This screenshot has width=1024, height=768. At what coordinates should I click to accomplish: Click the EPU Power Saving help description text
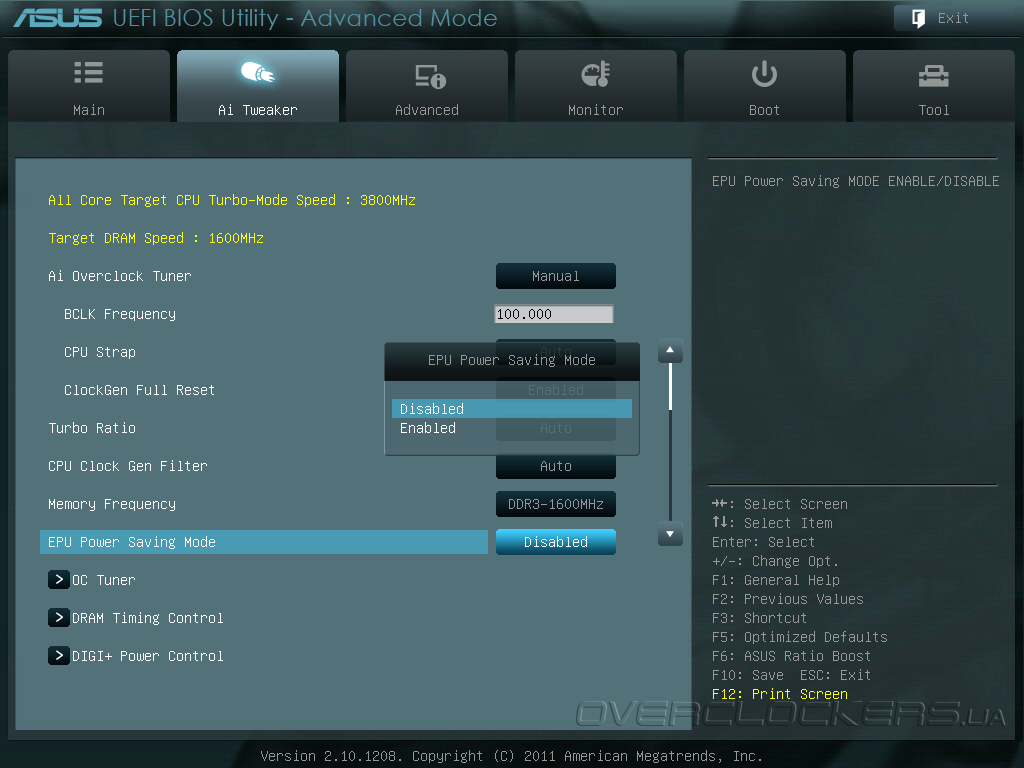click(856, 182)
